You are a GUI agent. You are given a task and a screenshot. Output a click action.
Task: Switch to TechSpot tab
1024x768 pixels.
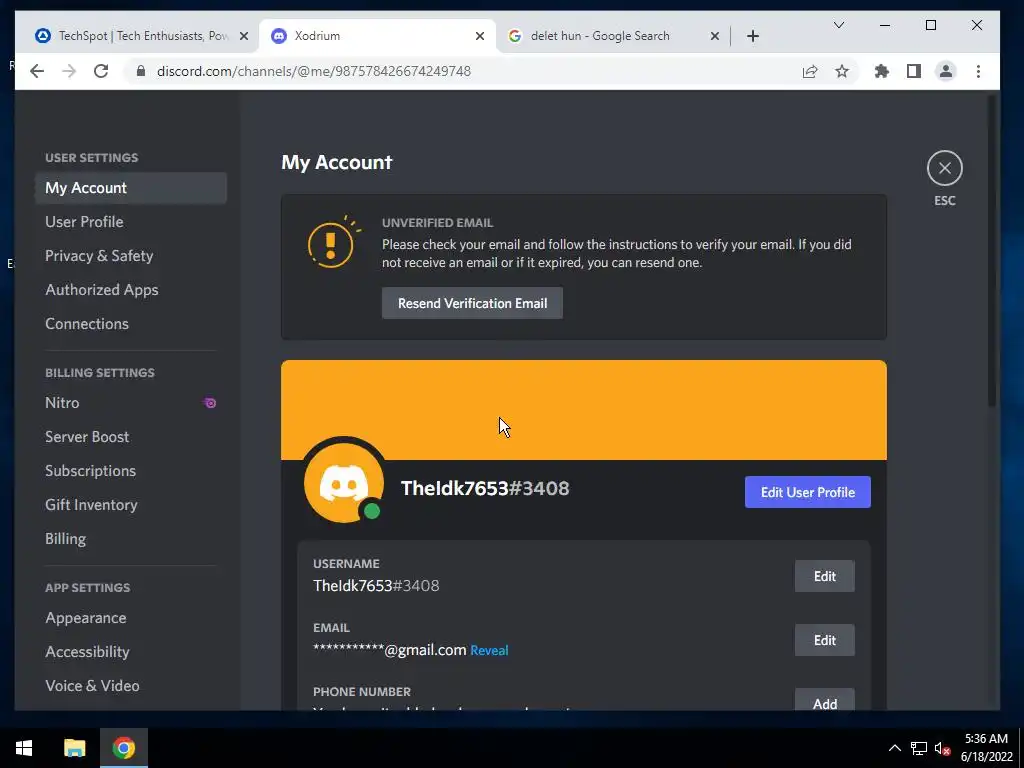point(134,36)
